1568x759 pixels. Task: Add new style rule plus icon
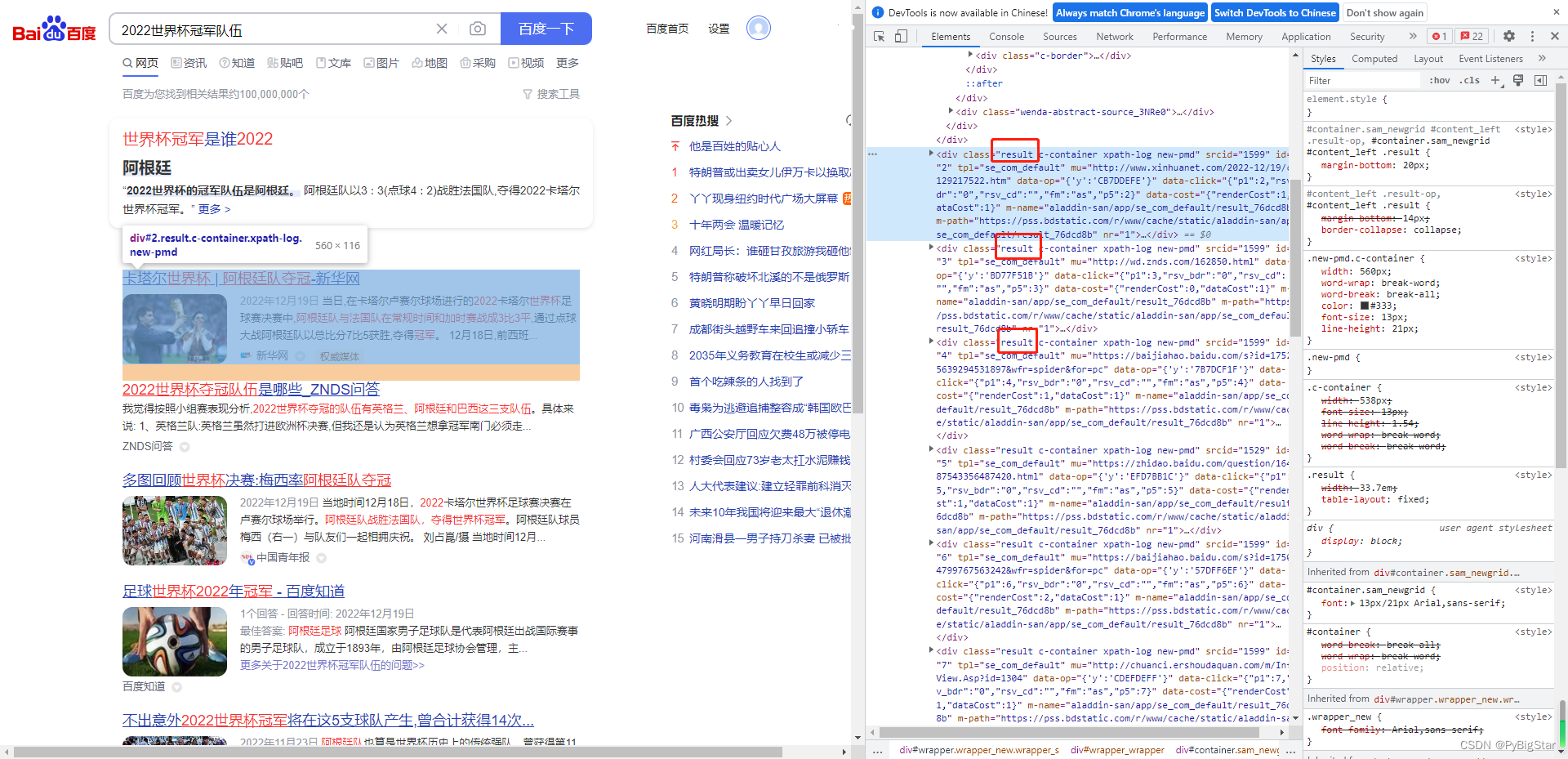(x=1496, y=80)
